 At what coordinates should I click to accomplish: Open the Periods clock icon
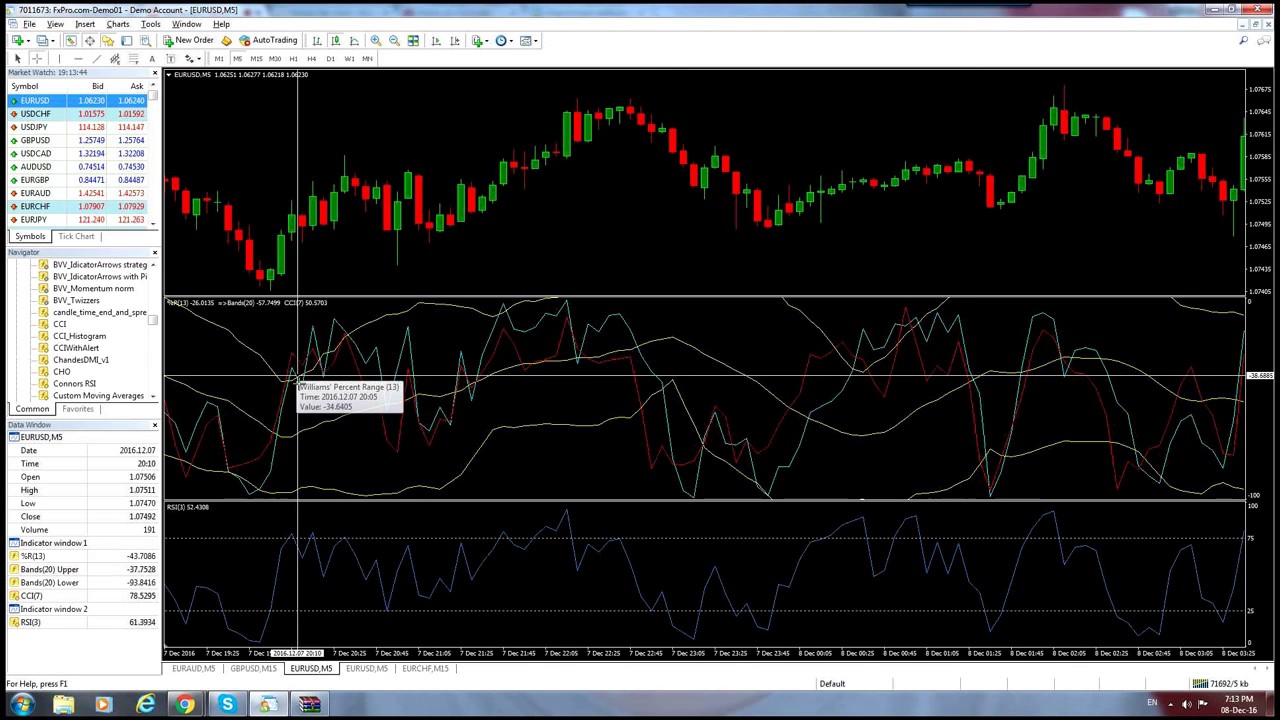501,41
